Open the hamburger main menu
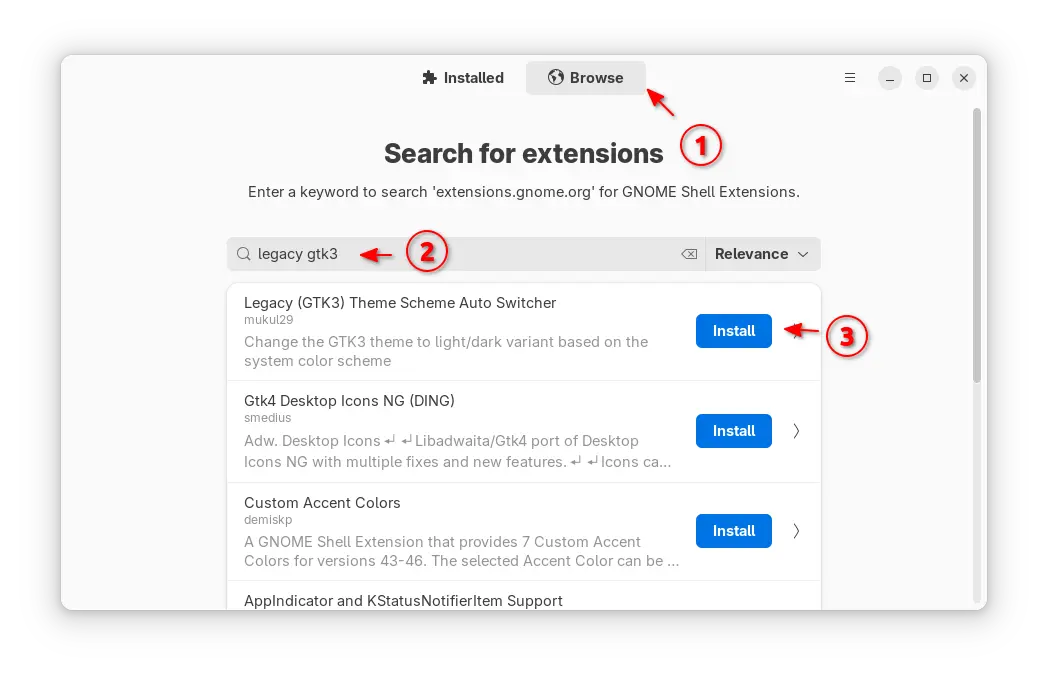The height and width of the screenshot is (677, 1048). [x=849, y=78]
